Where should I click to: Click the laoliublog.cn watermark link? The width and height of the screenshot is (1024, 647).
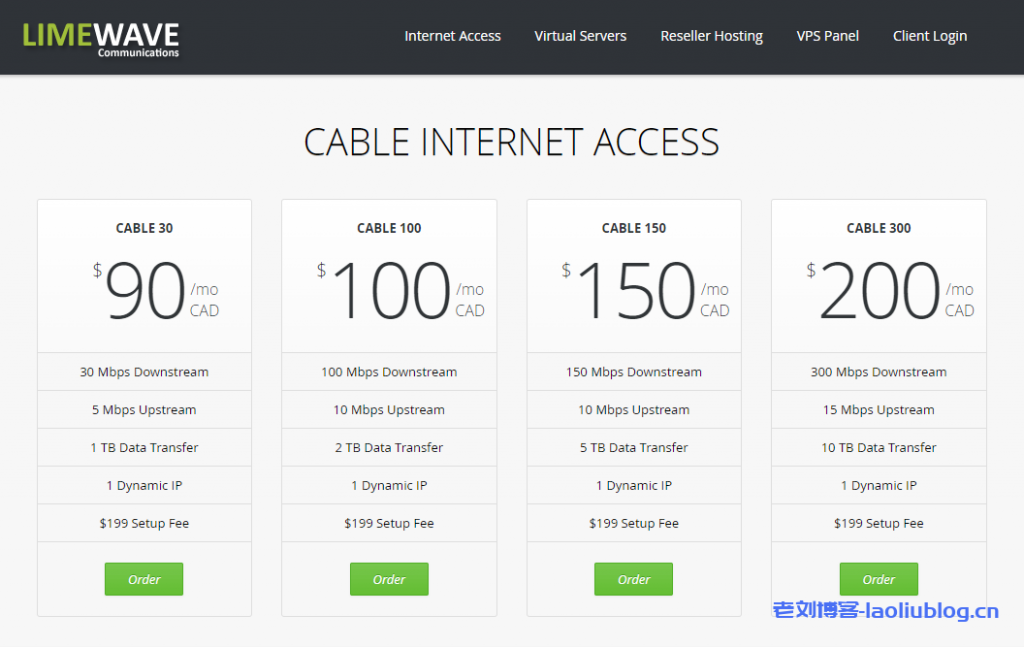(885, 610)
